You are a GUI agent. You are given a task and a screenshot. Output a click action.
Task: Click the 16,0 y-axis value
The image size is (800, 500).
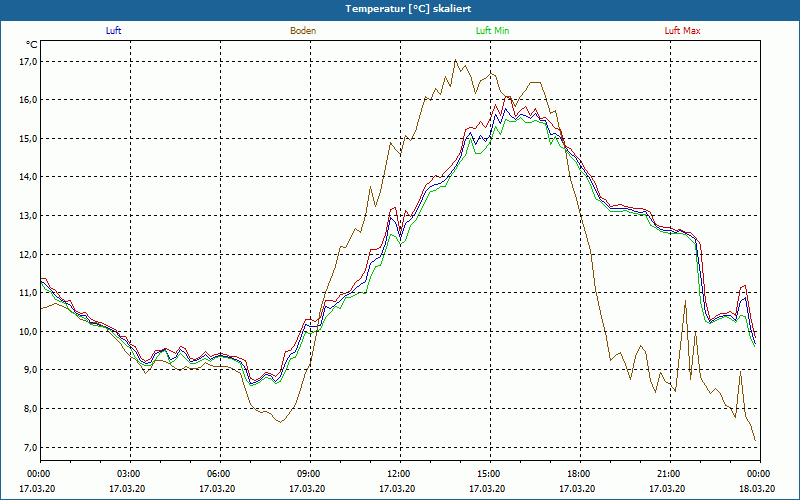pos(28,100)
